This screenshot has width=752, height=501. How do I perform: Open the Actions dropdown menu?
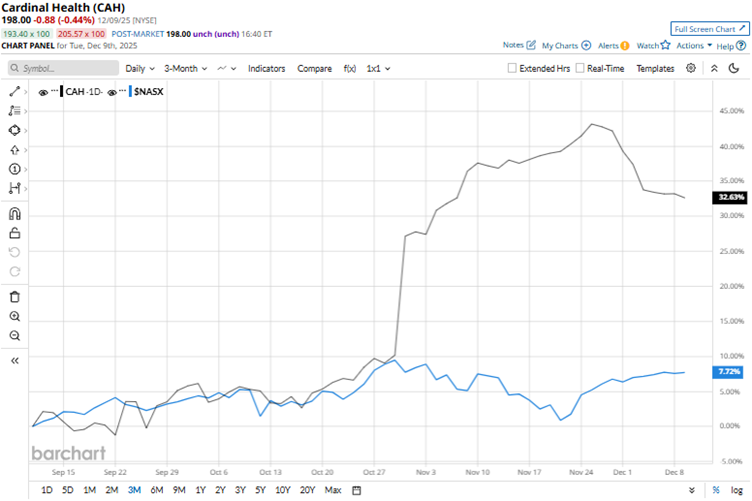tap(694, 46)
